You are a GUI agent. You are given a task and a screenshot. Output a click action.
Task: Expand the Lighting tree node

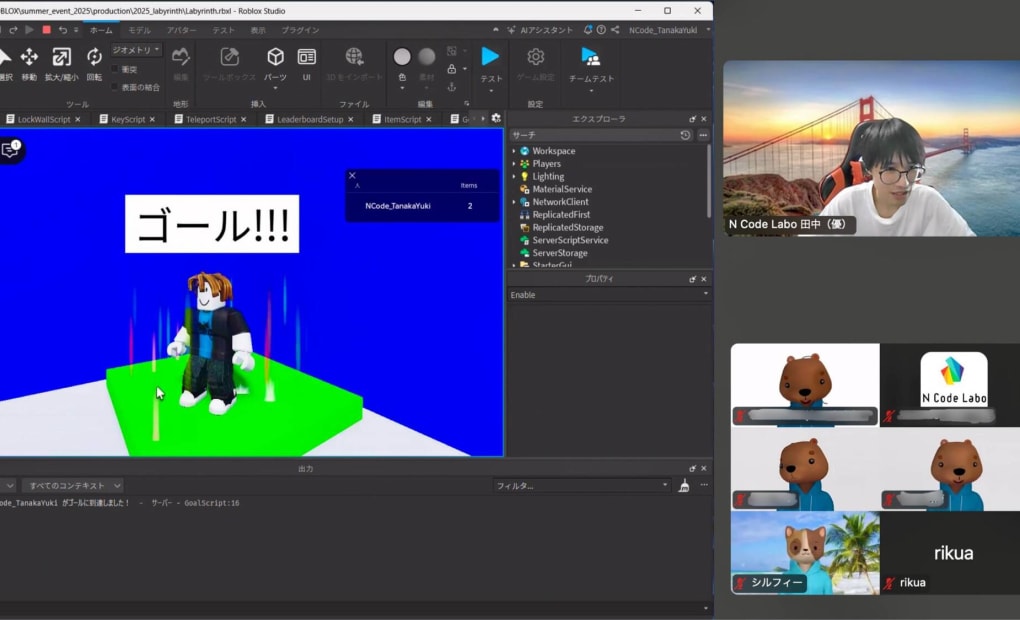514,177
